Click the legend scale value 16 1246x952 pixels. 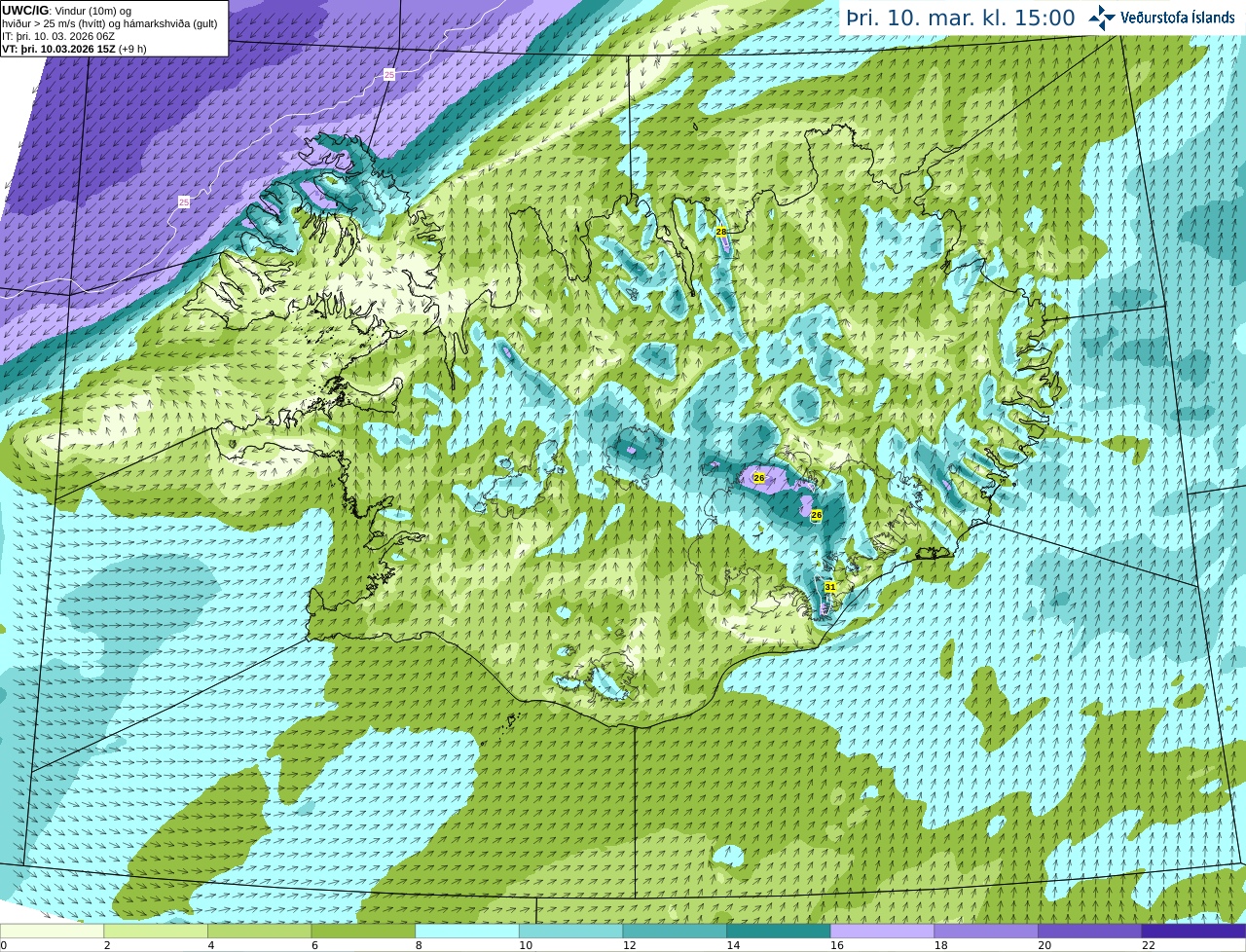[837, 945]
